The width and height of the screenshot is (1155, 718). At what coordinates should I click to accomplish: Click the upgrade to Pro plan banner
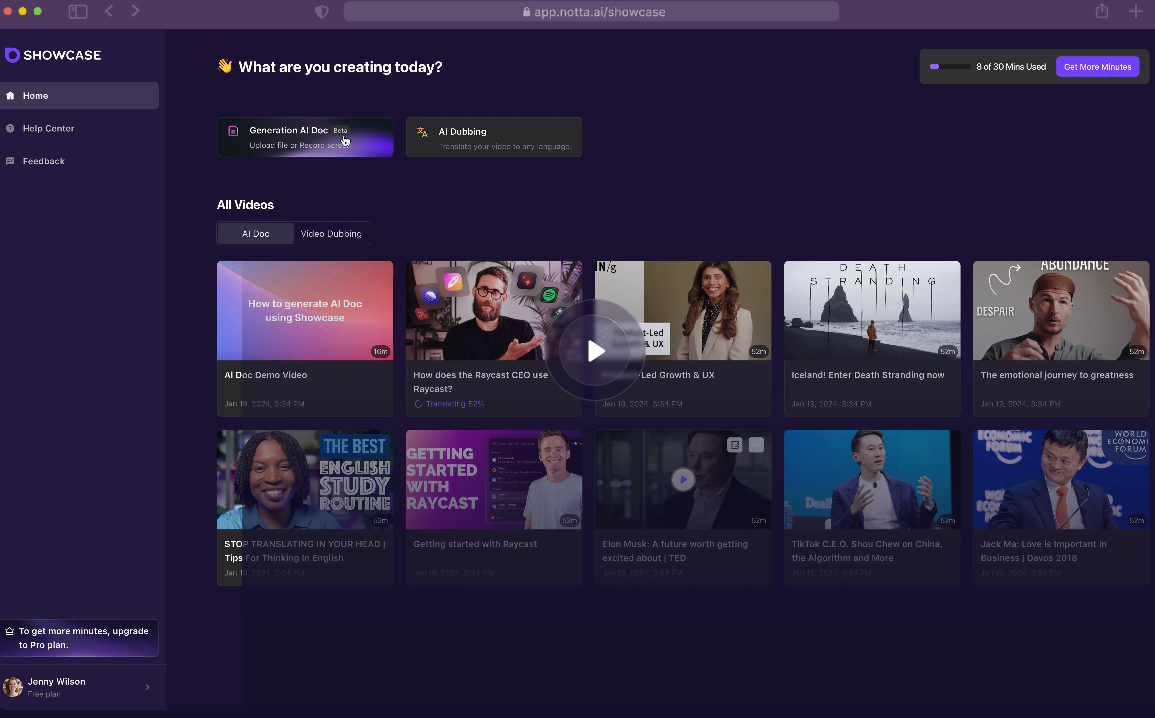click(80, 638)
